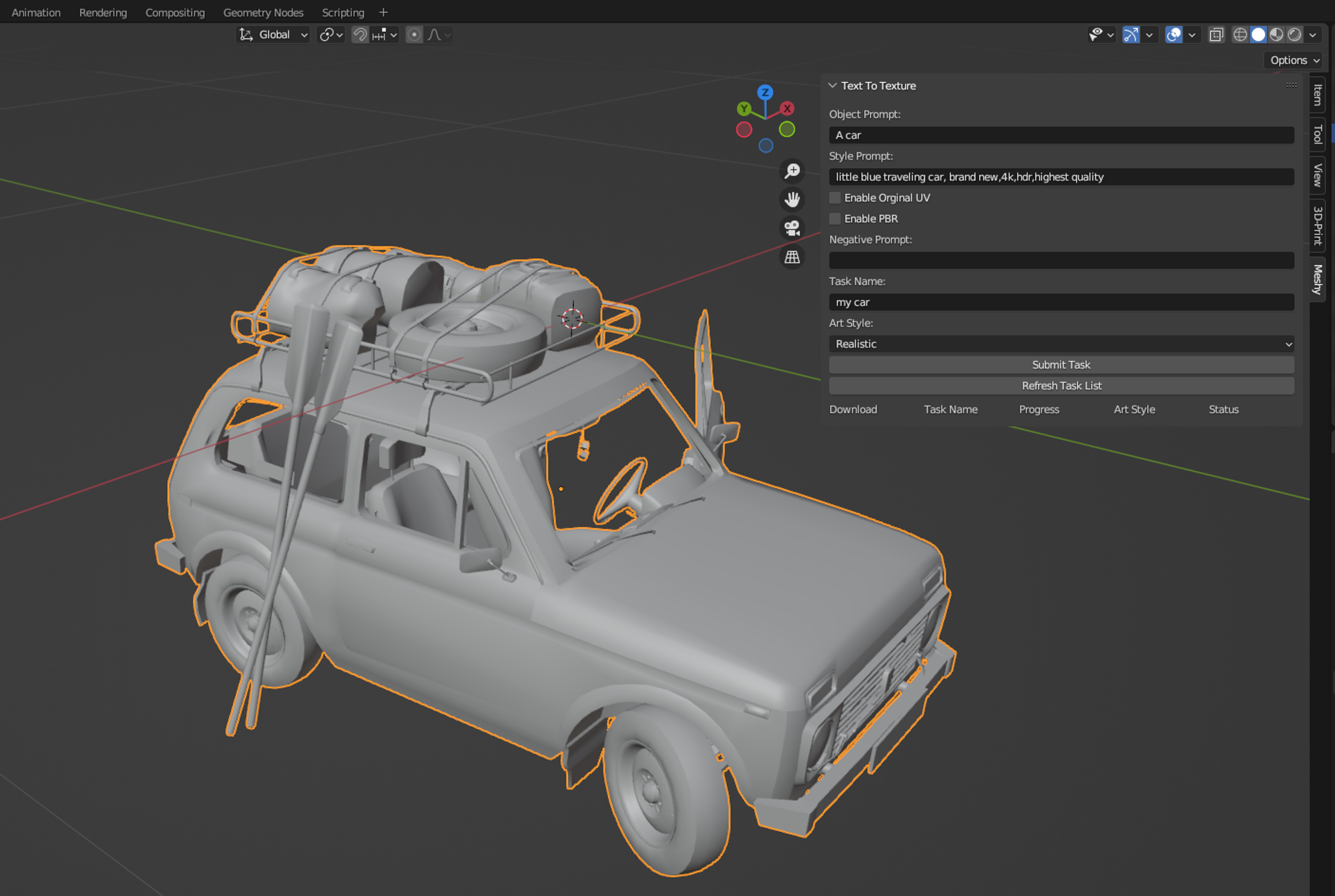This screenshot has height=896, width=1335.
Task: Toggle X-Ray mode in the header
Action: point(1216,35)
